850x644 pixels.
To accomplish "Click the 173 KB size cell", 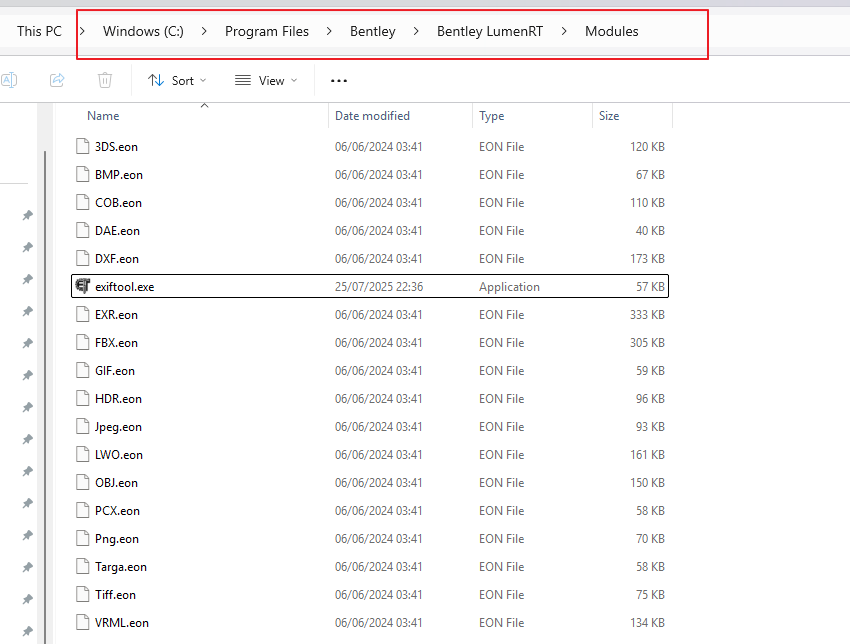I will (x=647, y=259).
